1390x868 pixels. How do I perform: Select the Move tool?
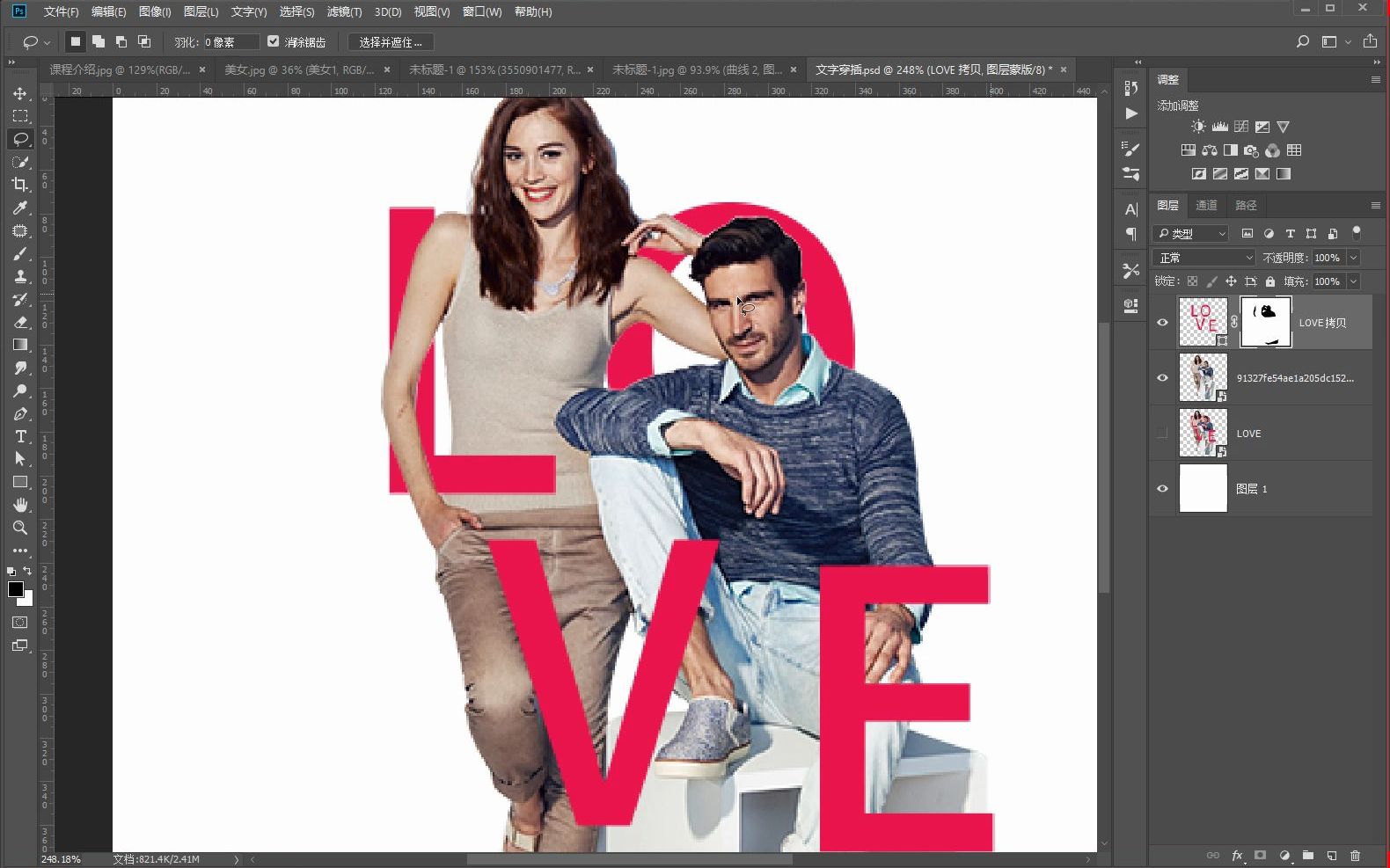pos(20,93)
